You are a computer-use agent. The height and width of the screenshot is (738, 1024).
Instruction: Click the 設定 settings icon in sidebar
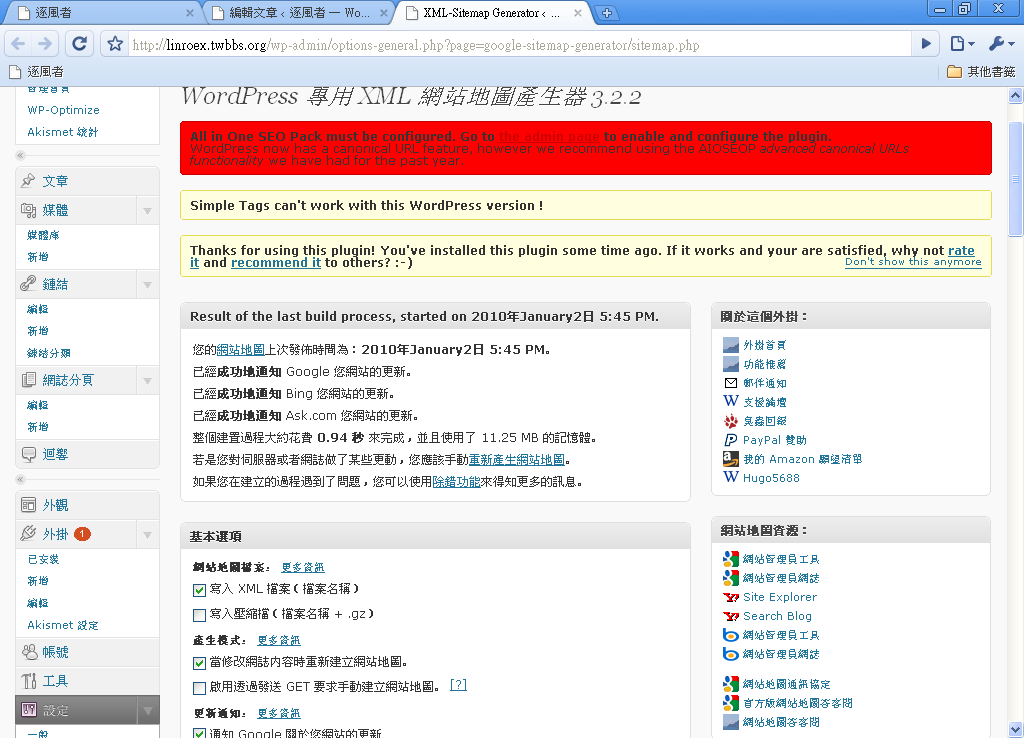(28, 710)
